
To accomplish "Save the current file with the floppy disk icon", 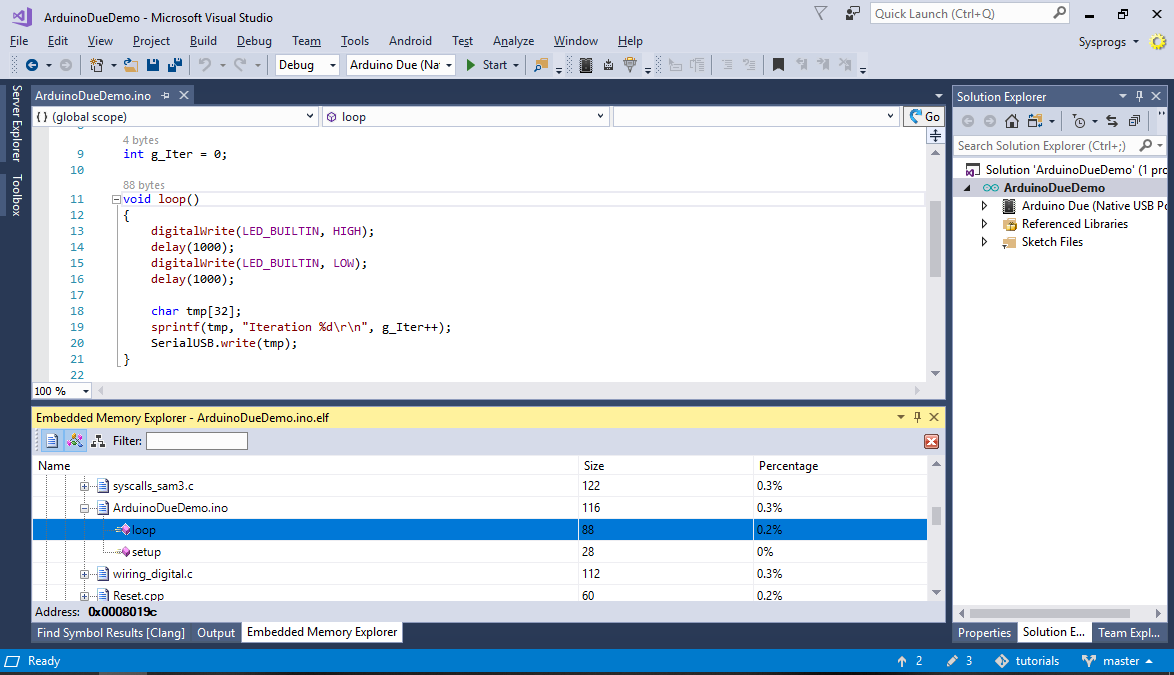I will 153,65.
